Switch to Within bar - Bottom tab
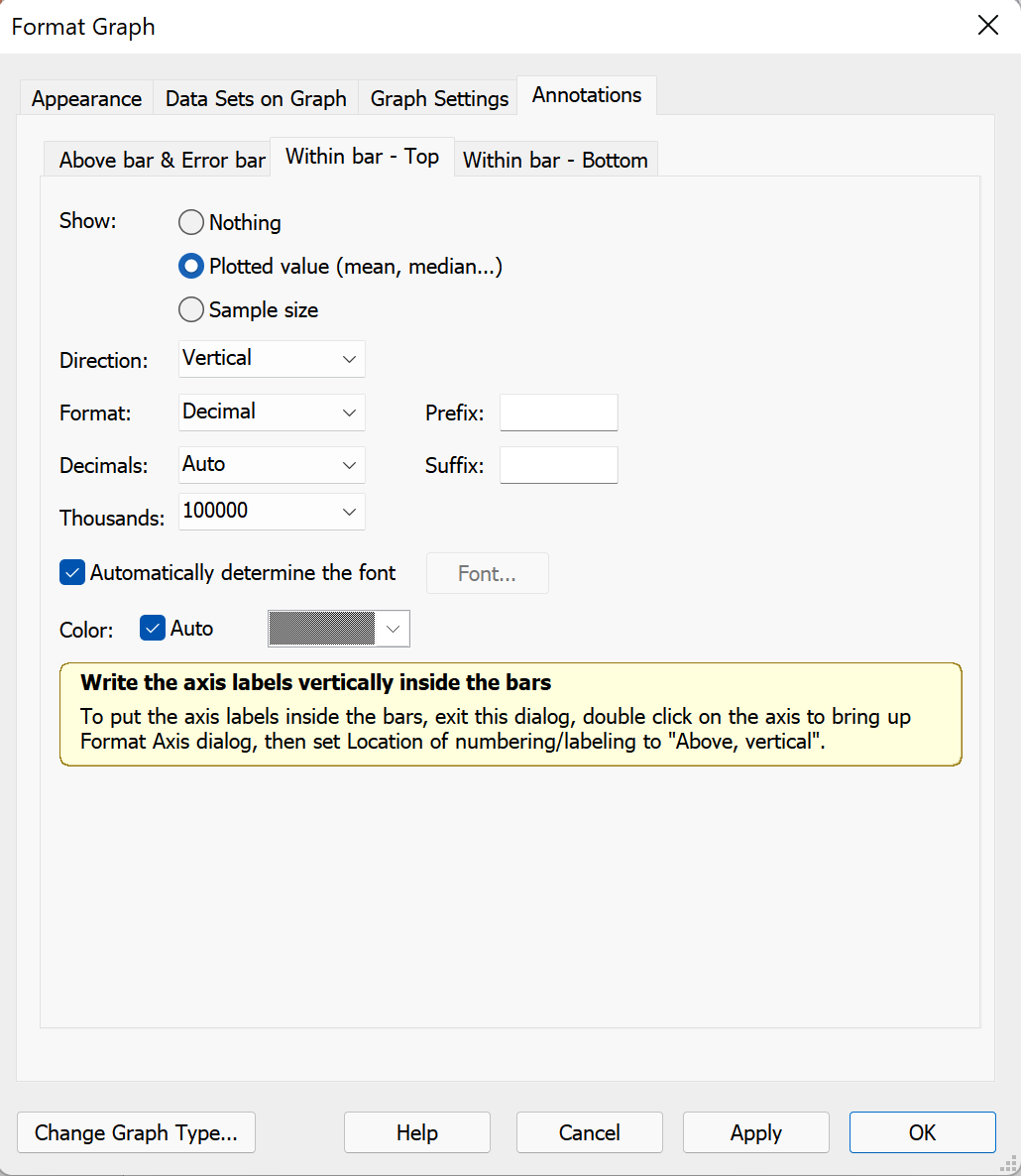 click(555, 160)
